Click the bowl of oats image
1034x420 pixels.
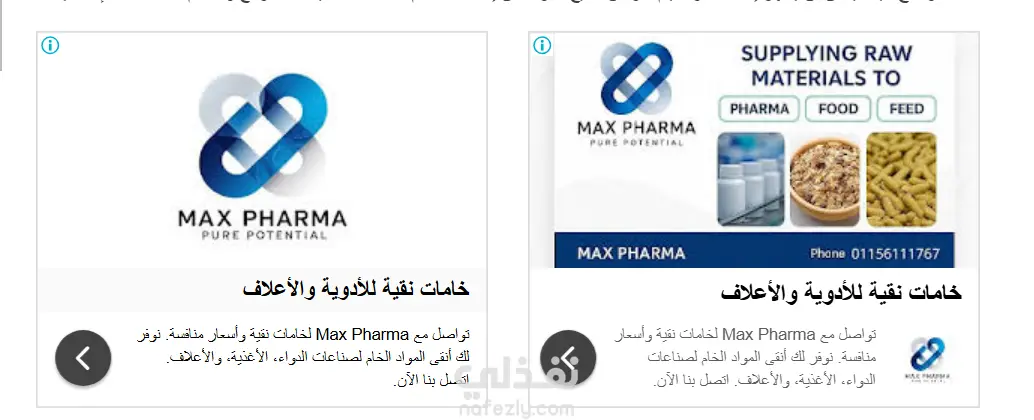coord(825,179)
